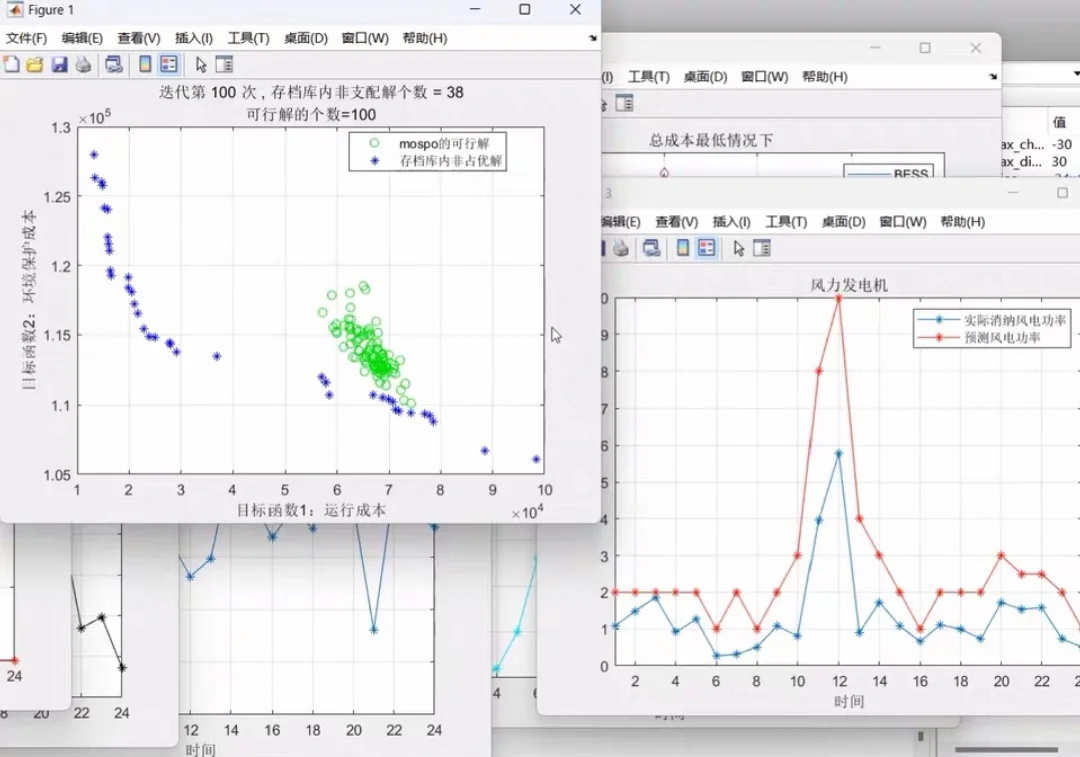1080x757 pixels.
Task: Click the printer icon in wind turbine figure
Action: coord(621,248)
